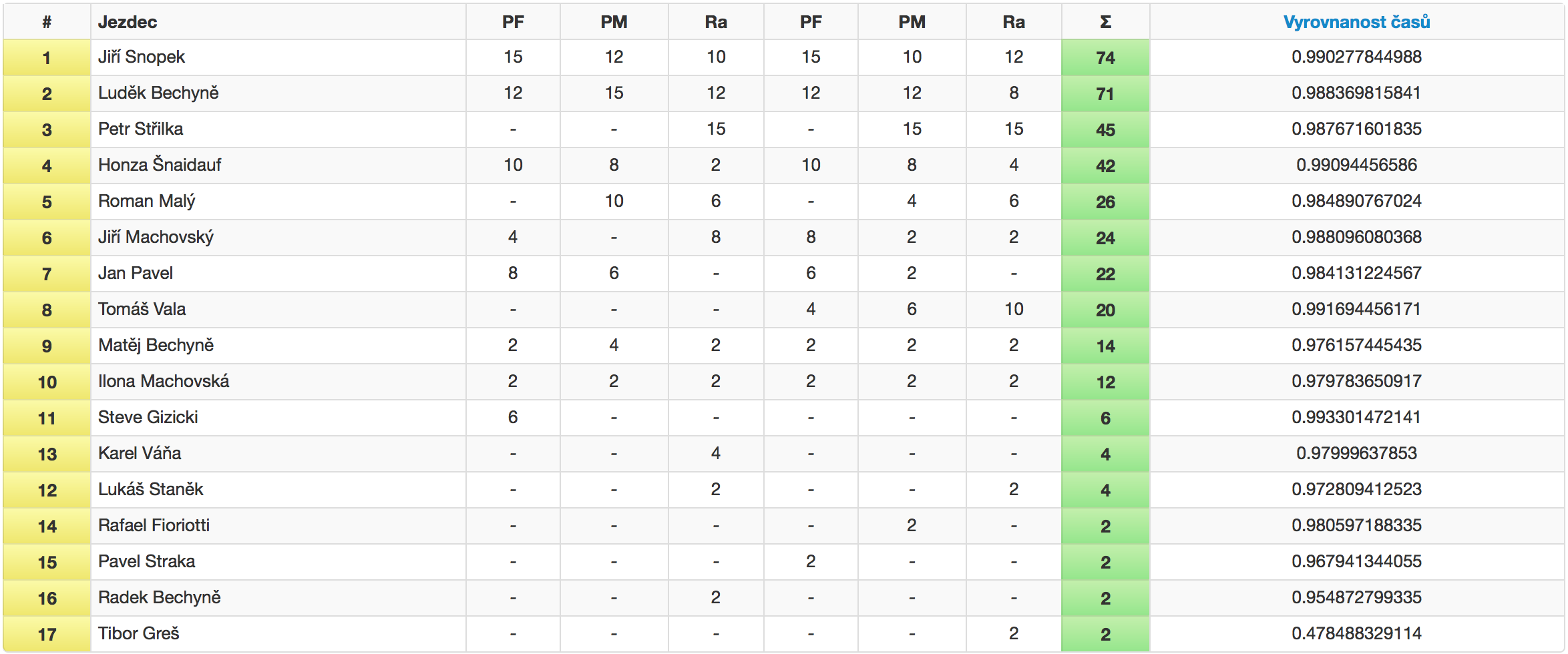The width and height of the screenshot is (1568, 654).
Task: Click Tibor Greš's name cell
Action: coord(278,634)
